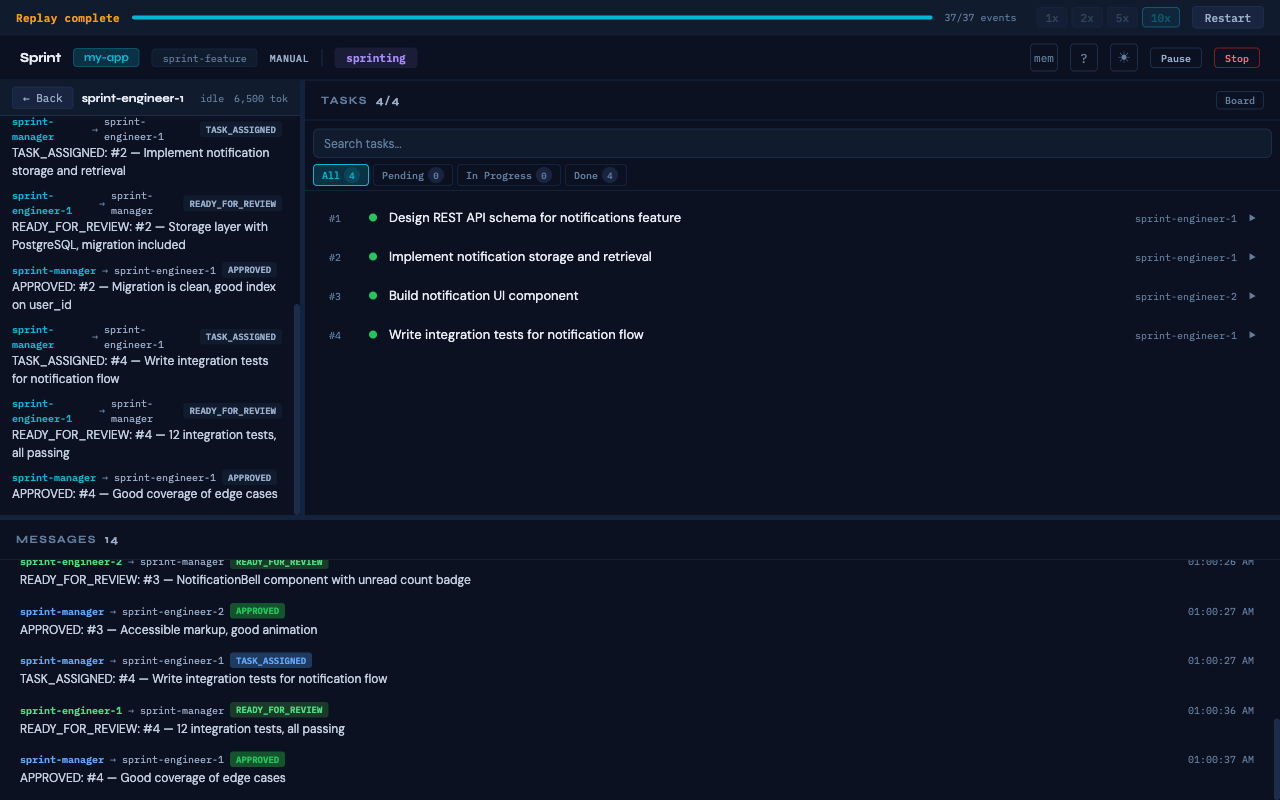Switch replay speed to 1x
This screenshot has width=1280, height=800.
pos(1051,17)
